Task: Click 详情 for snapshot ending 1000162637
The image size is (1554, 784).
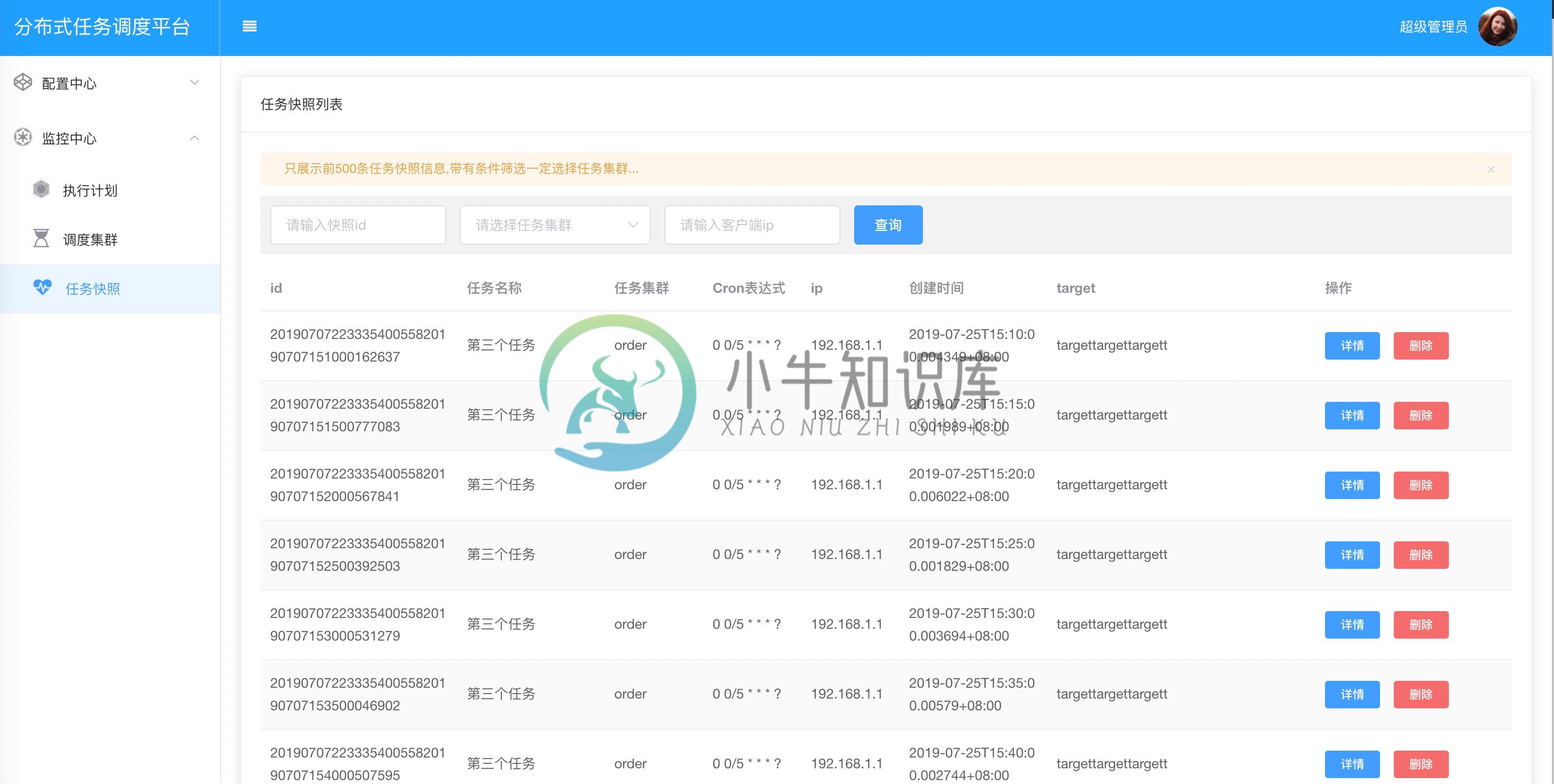Action: (x=1352, y=345)
